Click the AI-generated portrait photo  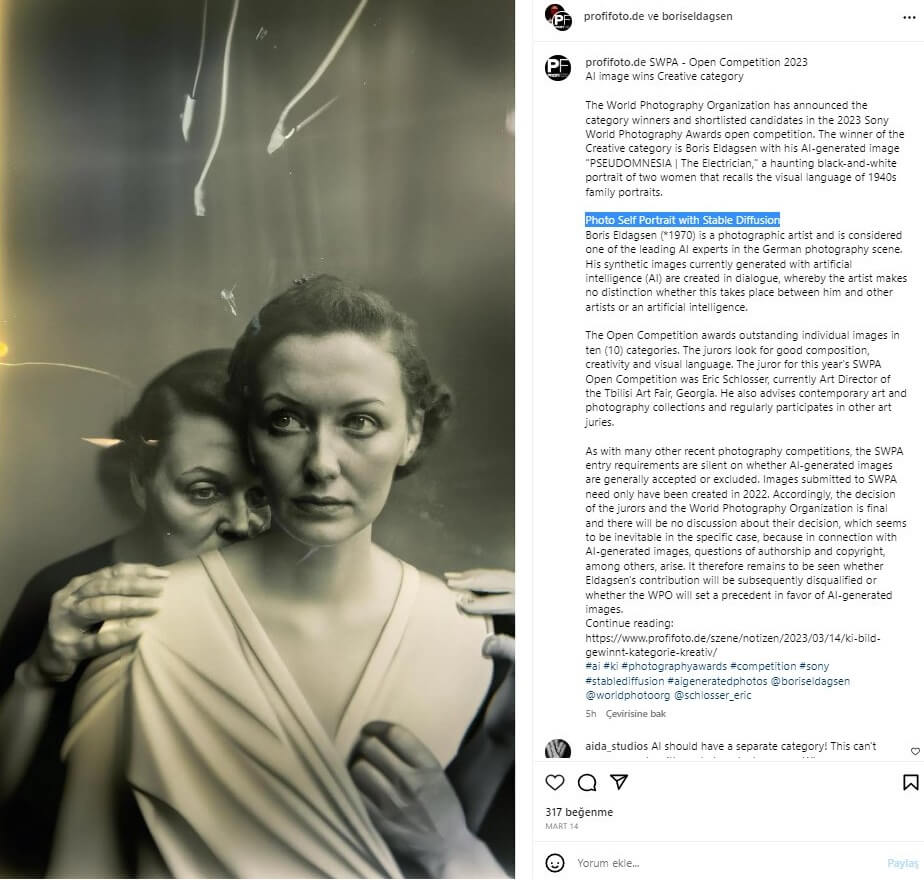258,440
